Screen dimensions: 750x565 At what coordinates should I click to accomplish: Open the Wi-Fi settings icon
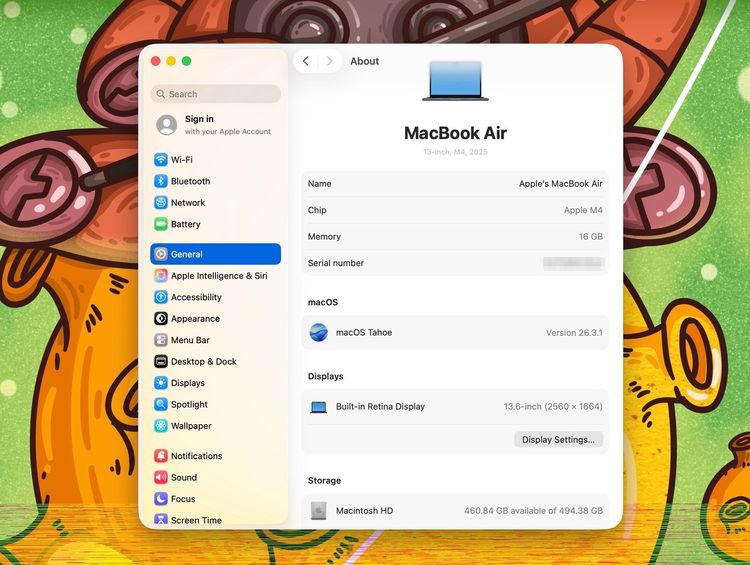coord(161,159)
